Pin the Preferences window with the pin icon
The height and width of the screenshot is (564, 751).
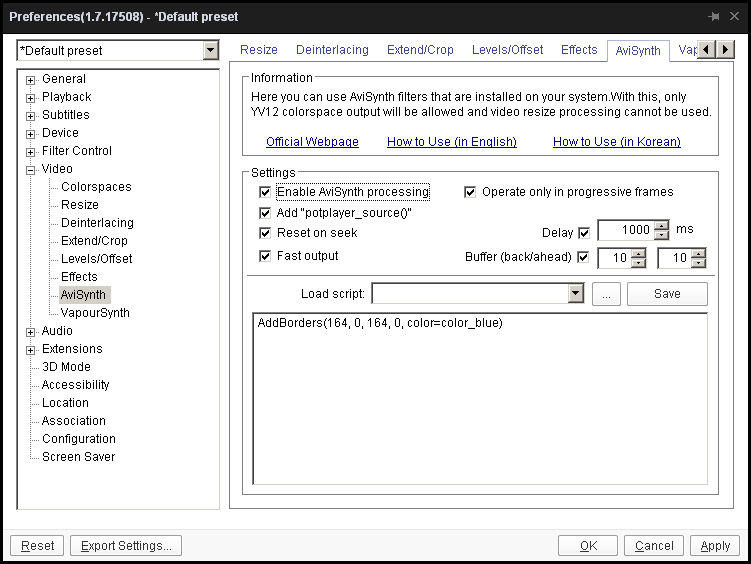pyautogui.click(x=713, y=17)
